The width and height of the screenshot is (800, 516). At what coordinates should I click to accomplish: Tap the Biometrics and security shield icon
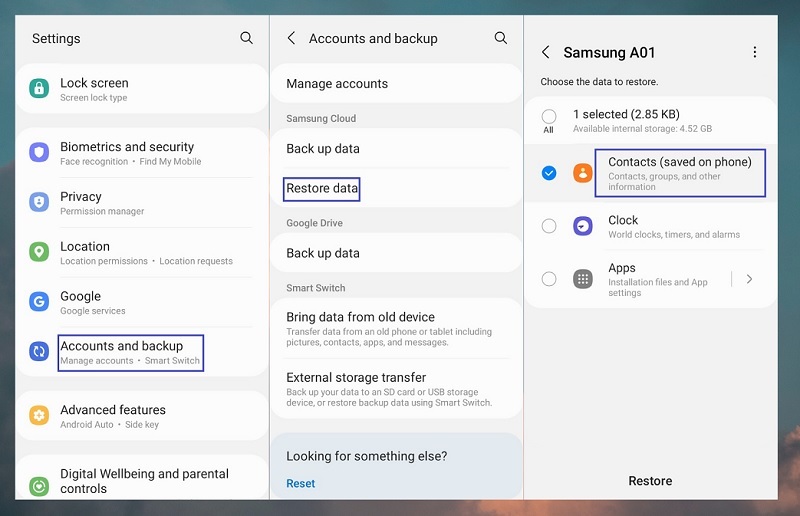point(39,152)
